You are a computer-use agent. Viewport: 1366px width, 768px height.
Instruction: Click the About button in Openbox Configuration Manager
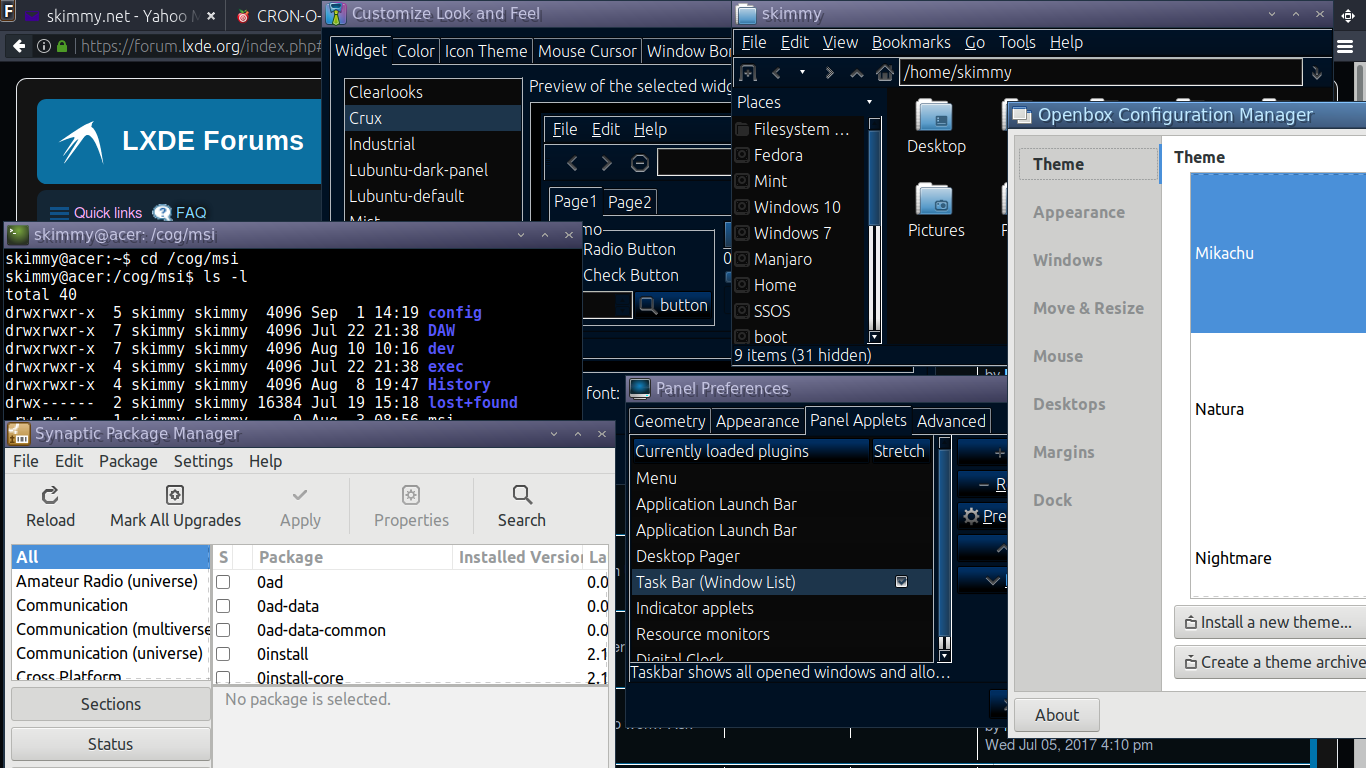pyautogui.click(x=1057, y=715)
